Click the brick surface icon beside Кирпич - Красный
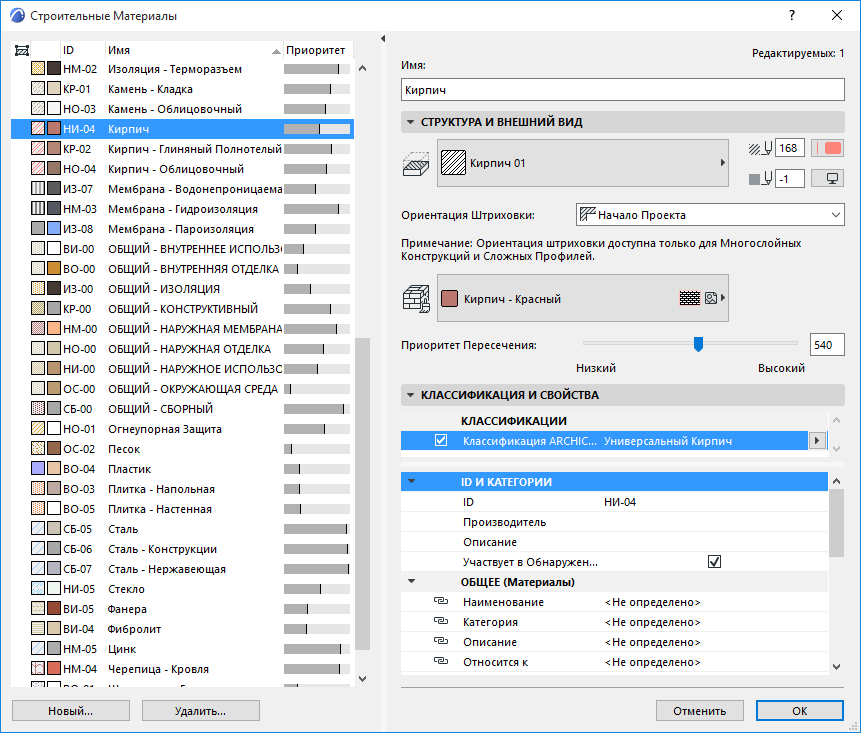This screenshot has width=861, height=733. (416, 299)
